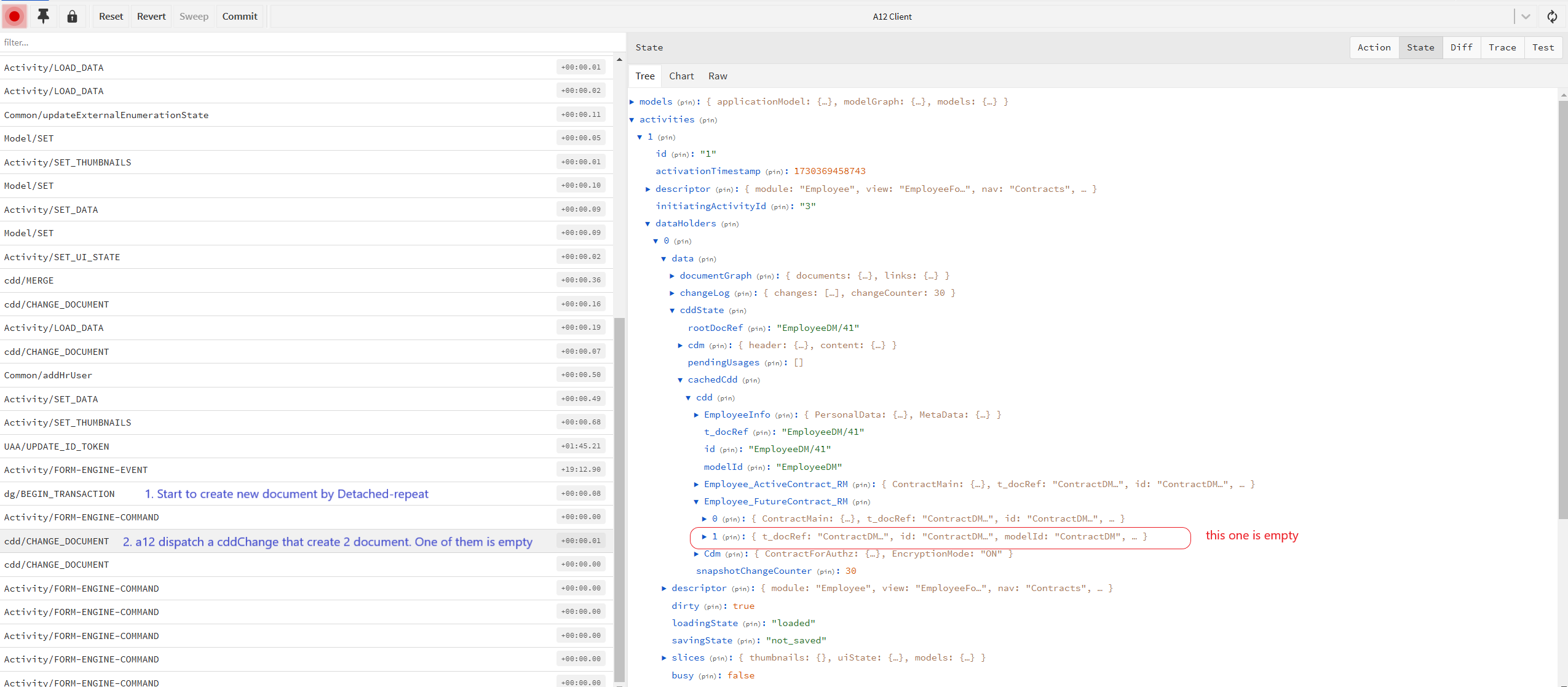The image size is (1568, 687).
Task: Collapse the activities tree node
Action: tap(632, 120)
